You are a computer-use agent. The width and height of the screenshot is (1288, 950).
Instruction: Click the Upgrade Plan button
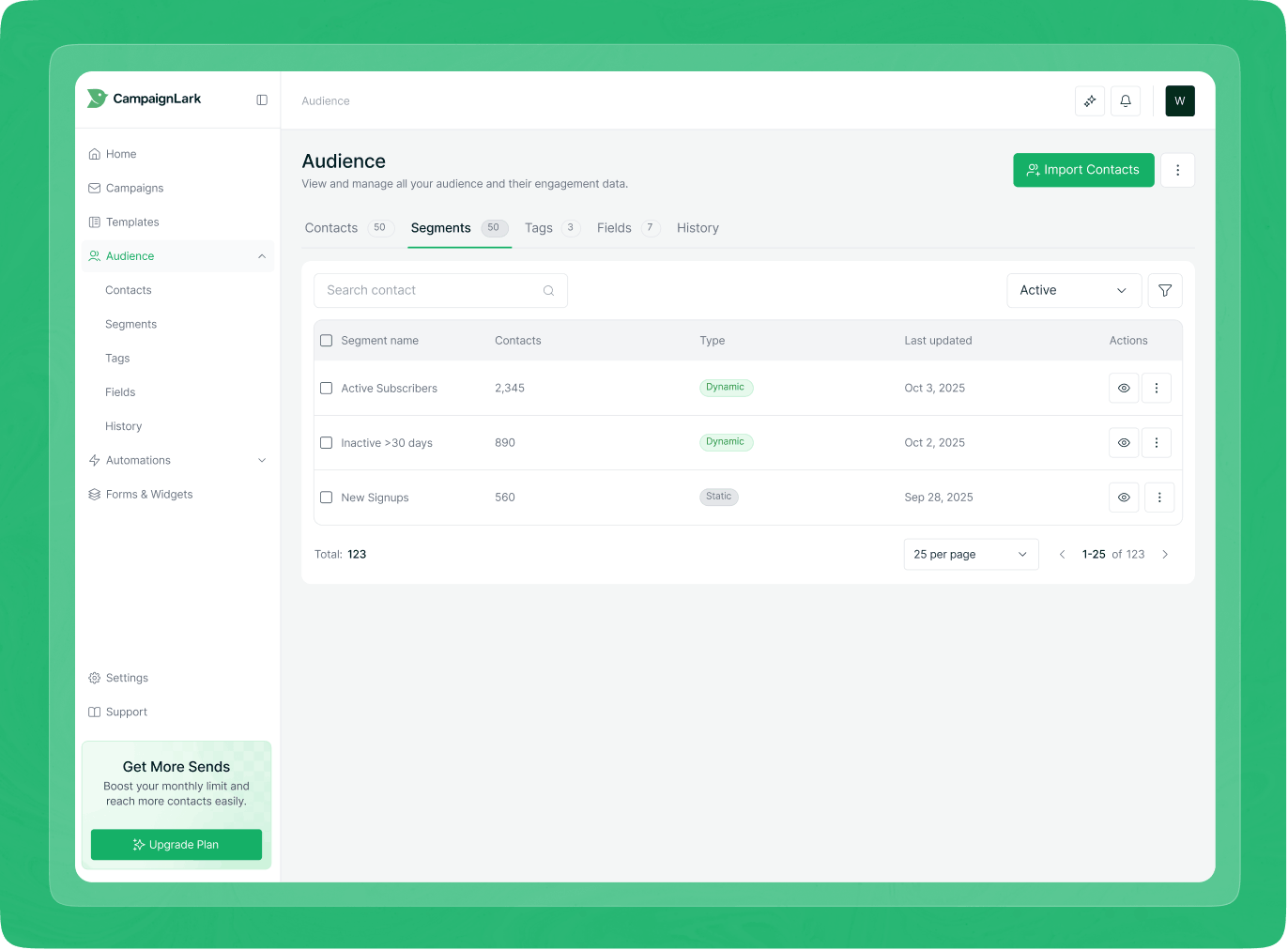click(176, 845)
